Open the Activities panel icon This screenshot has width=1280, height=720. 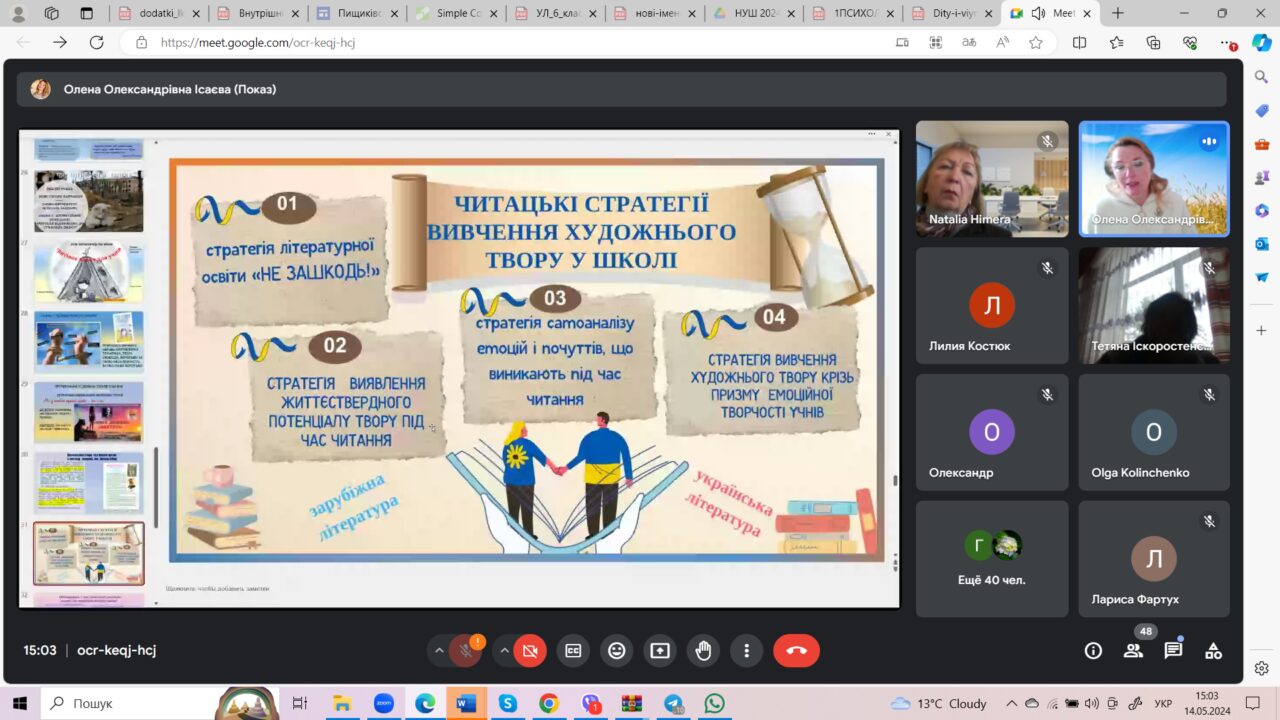(x=1213, y=650)
